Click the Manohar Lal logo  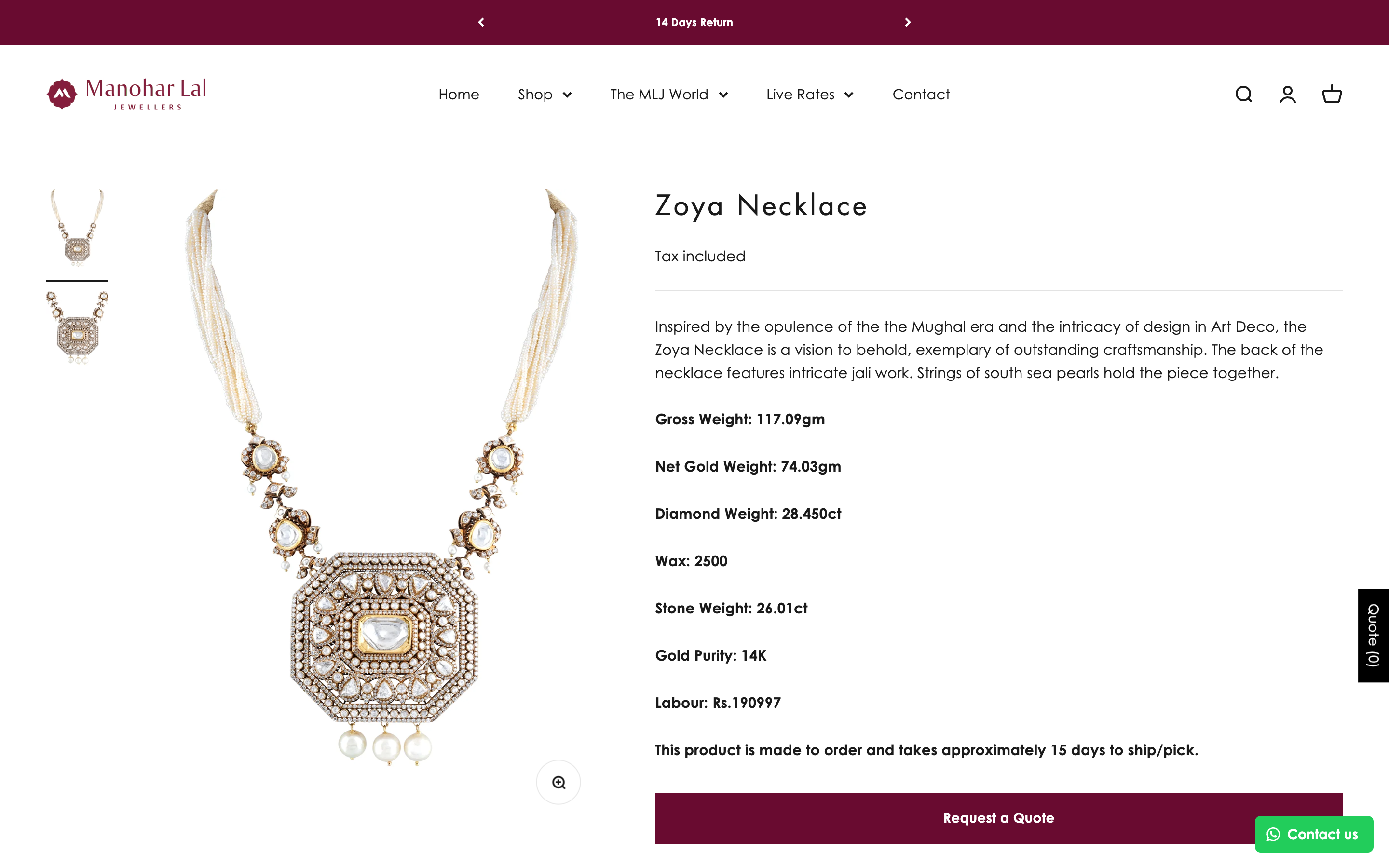(x=126, y=94)
